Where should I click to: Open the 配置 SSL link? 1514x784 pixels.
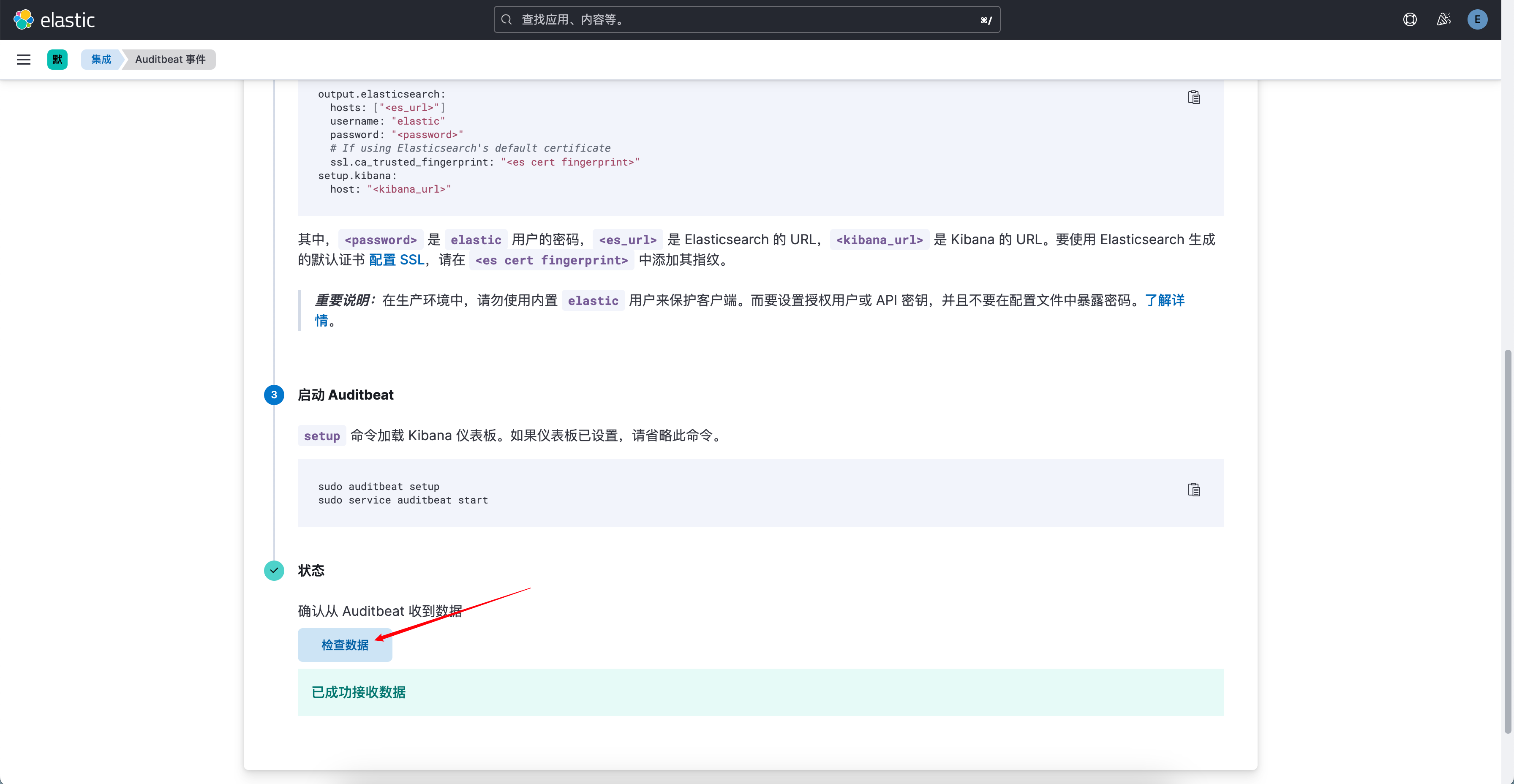click(x=397, y=260)
